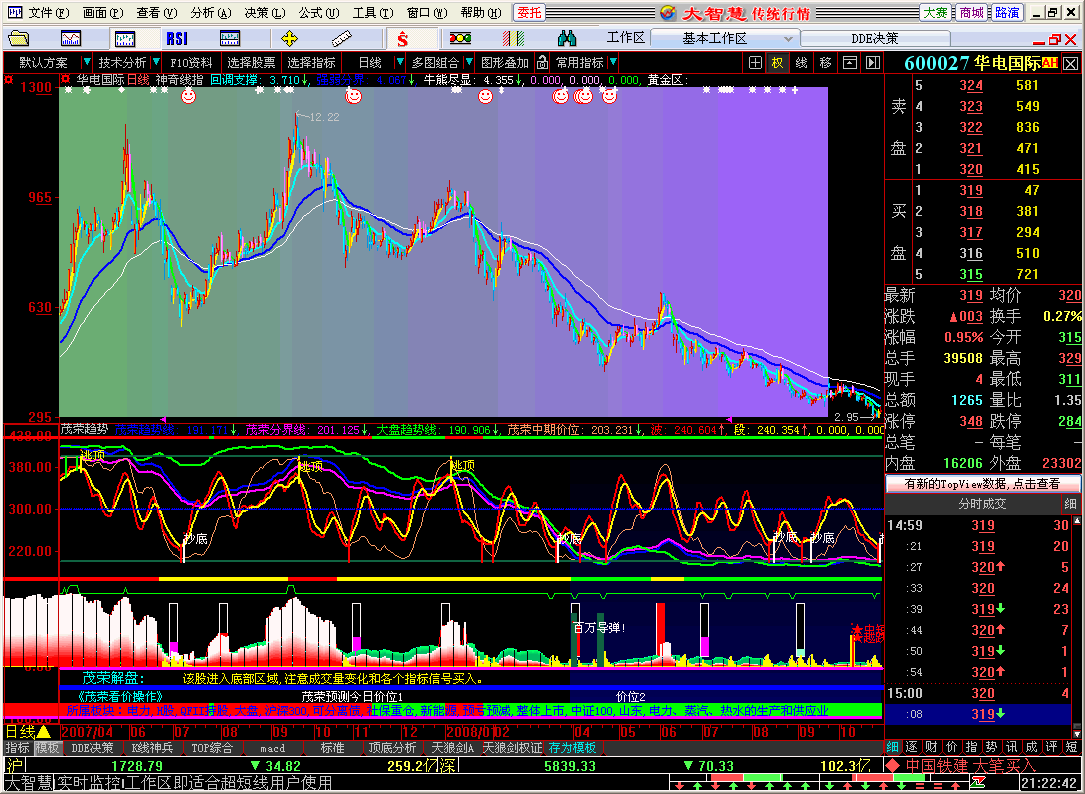This screenshot has height=794, width=1085.
Task: Click the 商城 button
Action: coord(972,12)
